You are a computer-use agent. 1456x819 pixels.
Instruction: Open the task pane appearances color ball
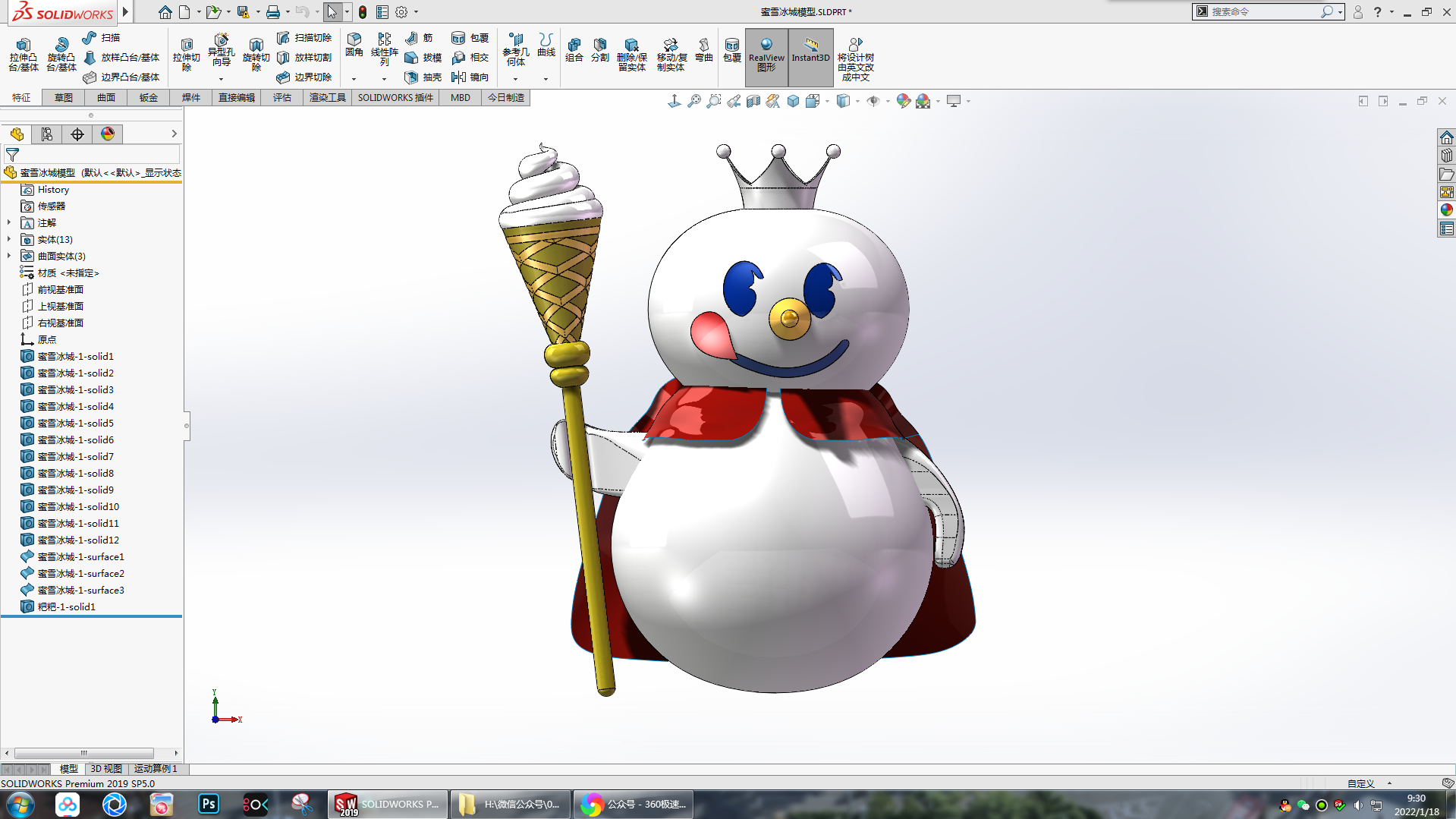coord(1446,210)
